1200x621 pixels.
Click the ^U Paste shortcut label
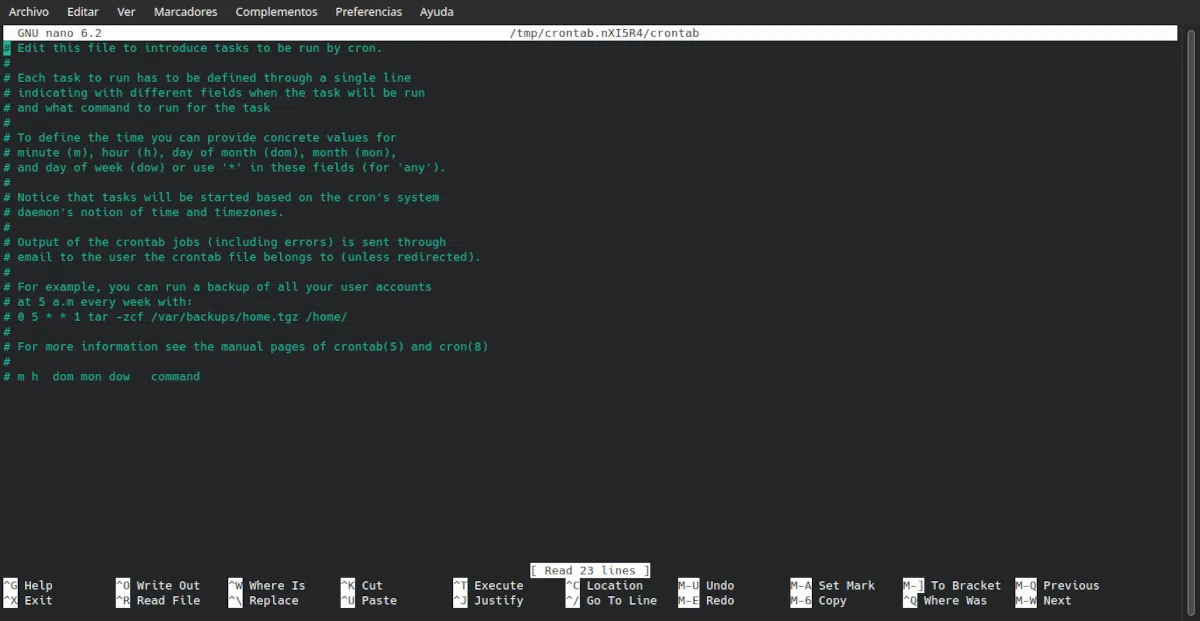[x=369, y=601]
